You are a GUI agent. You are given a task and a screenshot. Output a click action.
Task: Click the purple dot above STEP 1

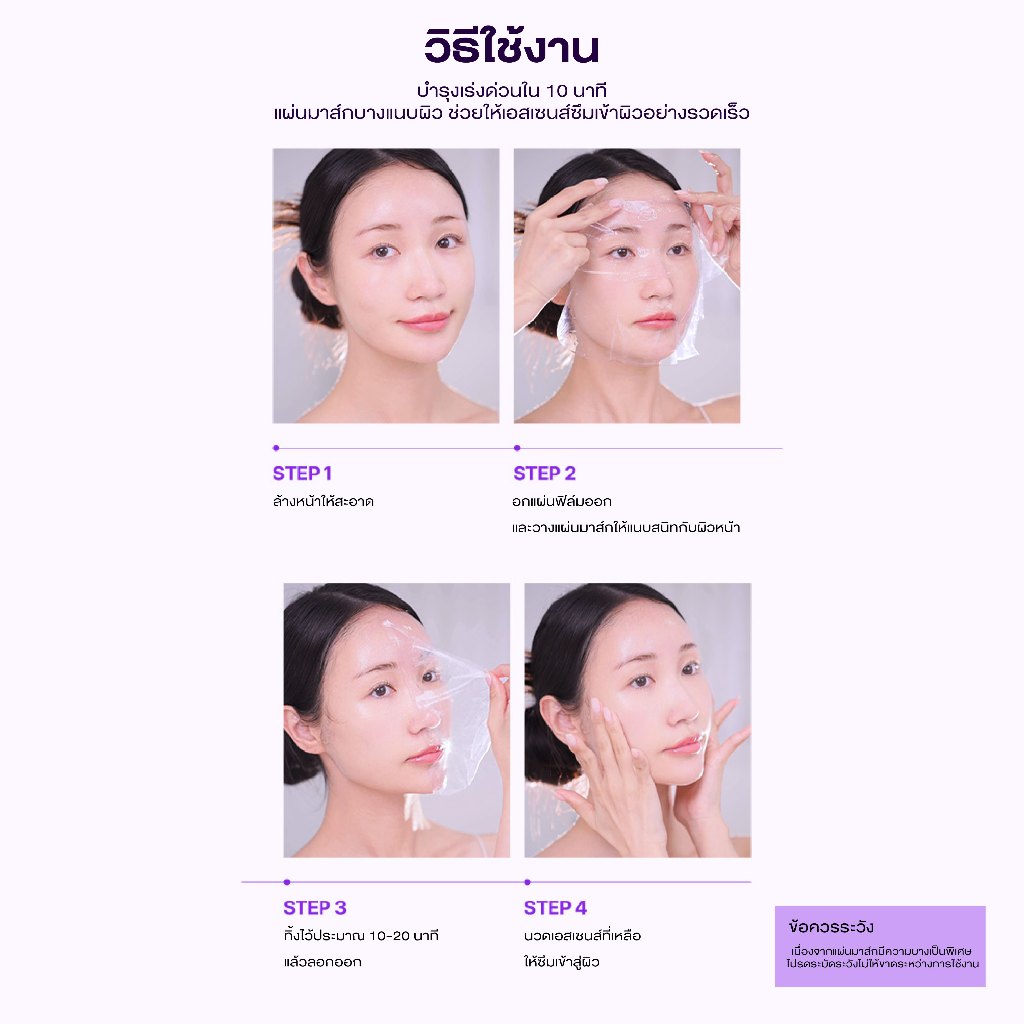(x=276, y=448)
